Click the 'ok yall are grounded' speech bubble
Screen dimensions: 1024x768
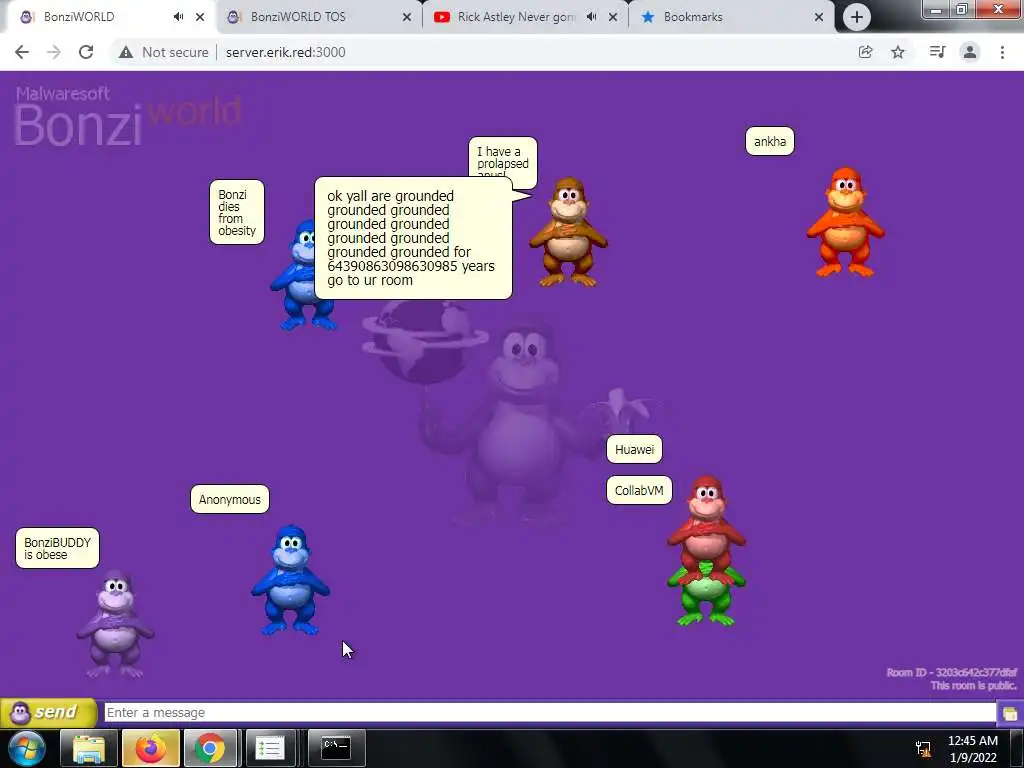point(413,238)
